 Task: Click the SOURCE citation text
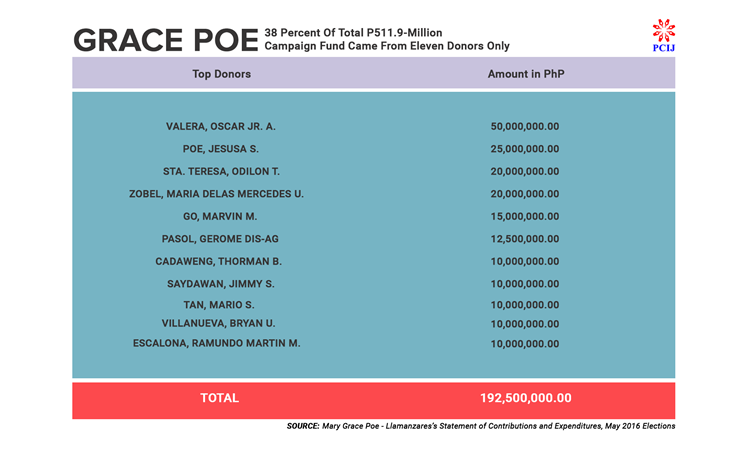pos(480,426)
